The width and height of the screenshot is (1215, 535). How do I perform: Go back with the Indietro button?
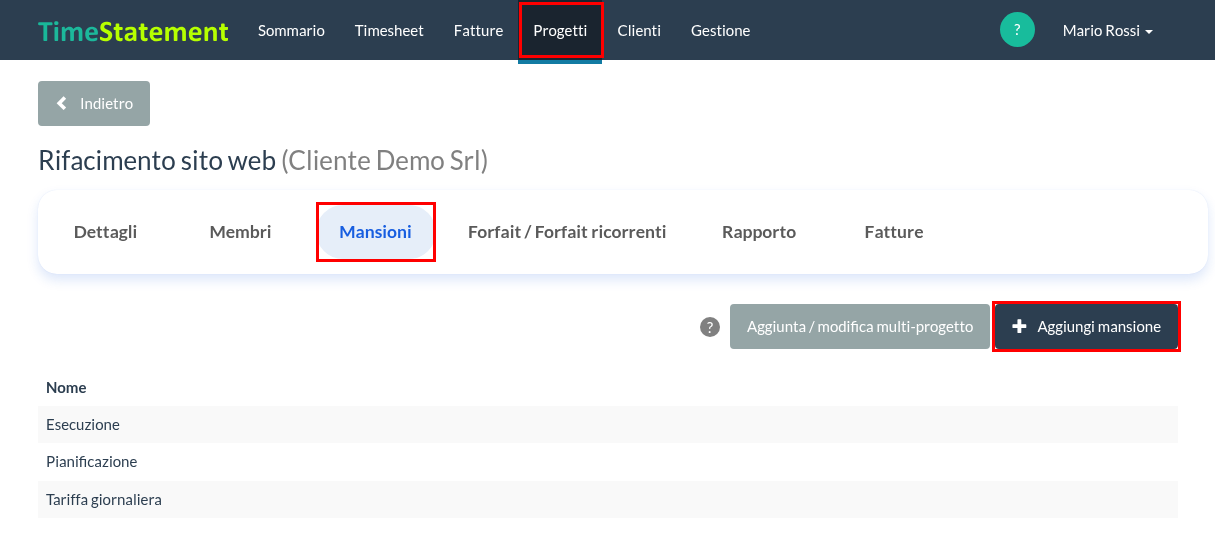[x=94, y=104]
